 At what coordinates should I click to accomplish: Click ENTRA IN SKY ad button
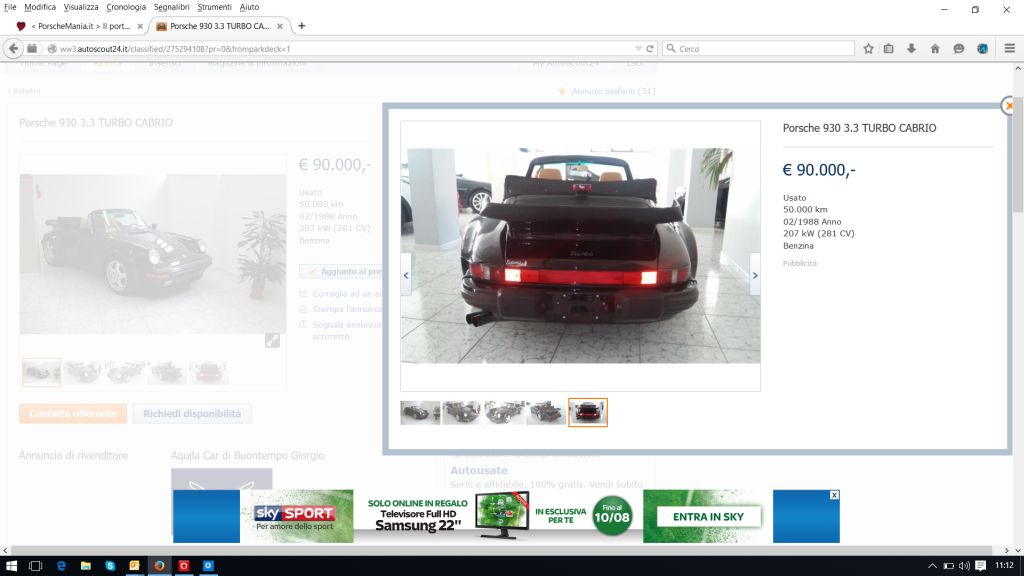708,517
